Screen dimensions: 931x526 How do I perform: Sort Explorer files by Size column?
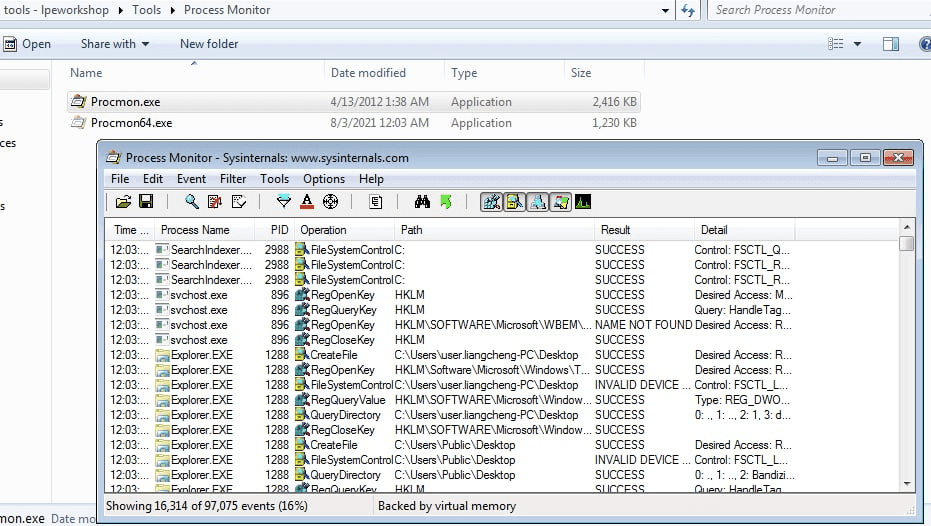(604, 72)
